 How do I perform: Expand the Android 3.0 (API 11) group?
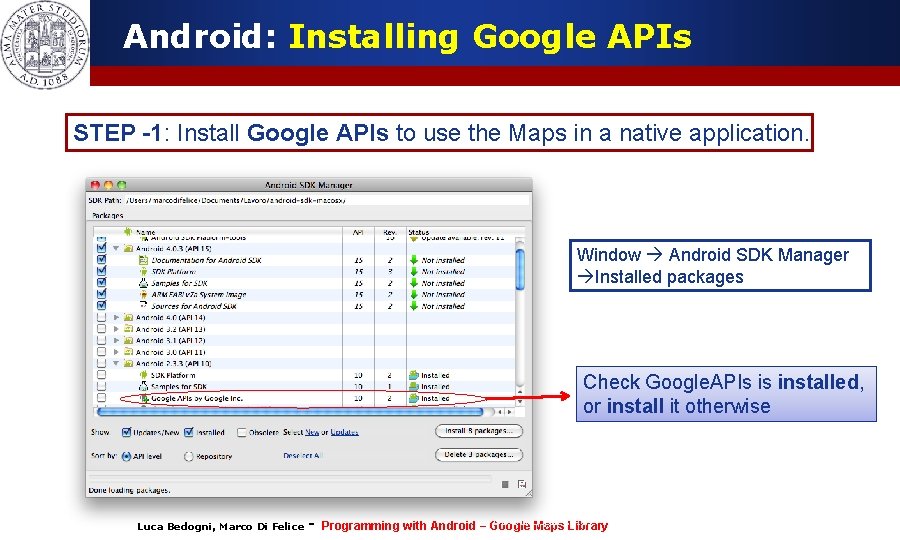click(116, 352)
